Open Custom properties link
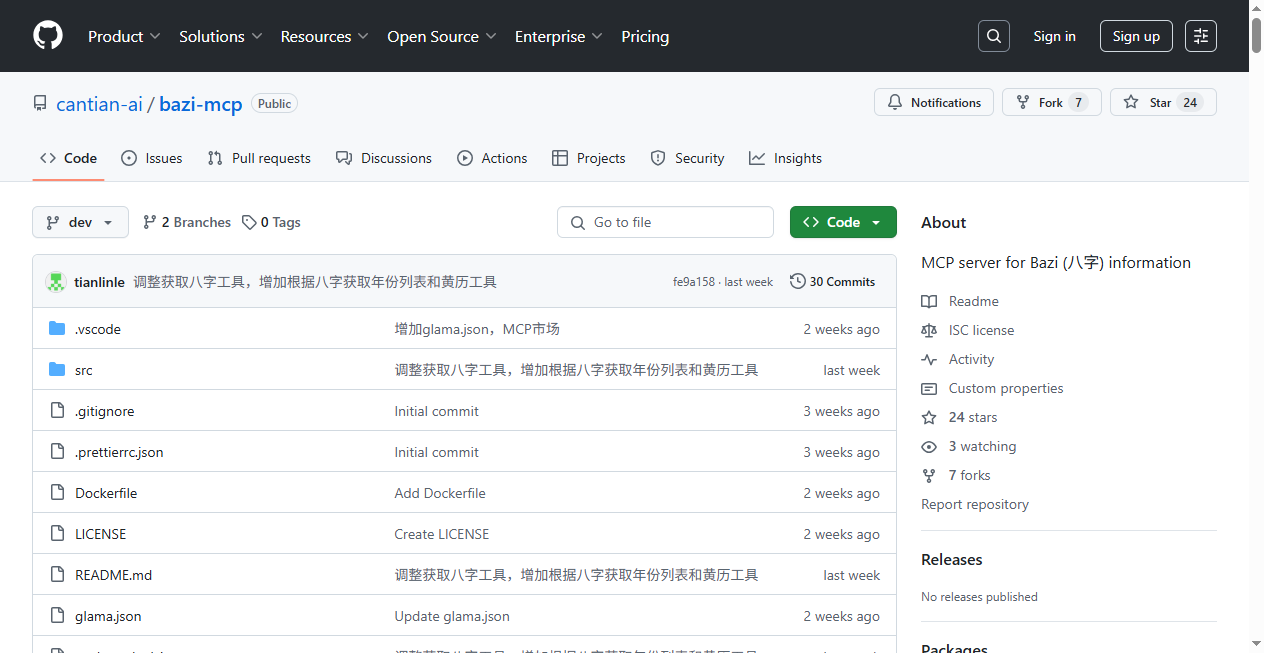1264x653 pixels. [x=992, y=388]
